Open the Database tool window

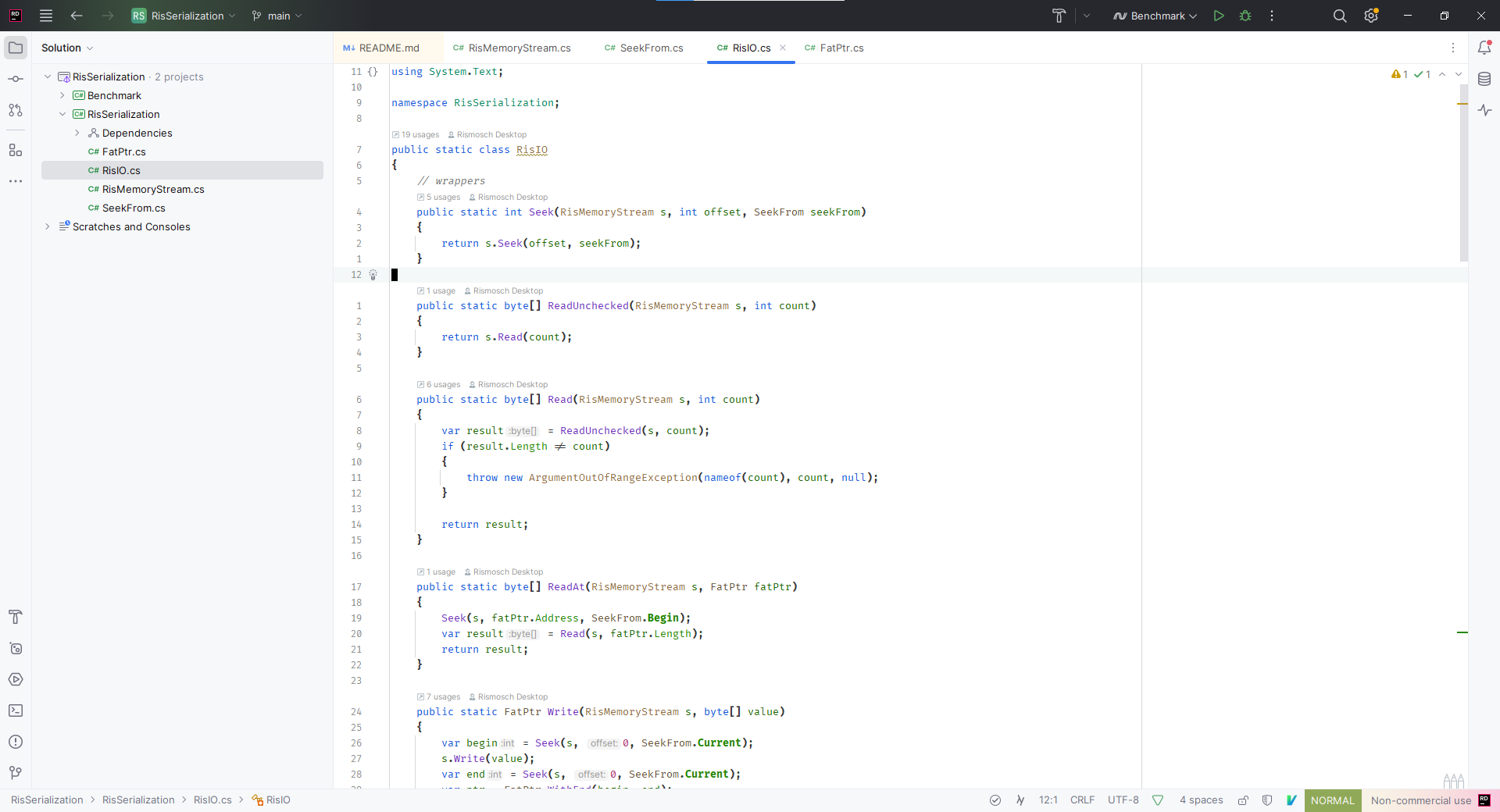tap(1485, 79)
